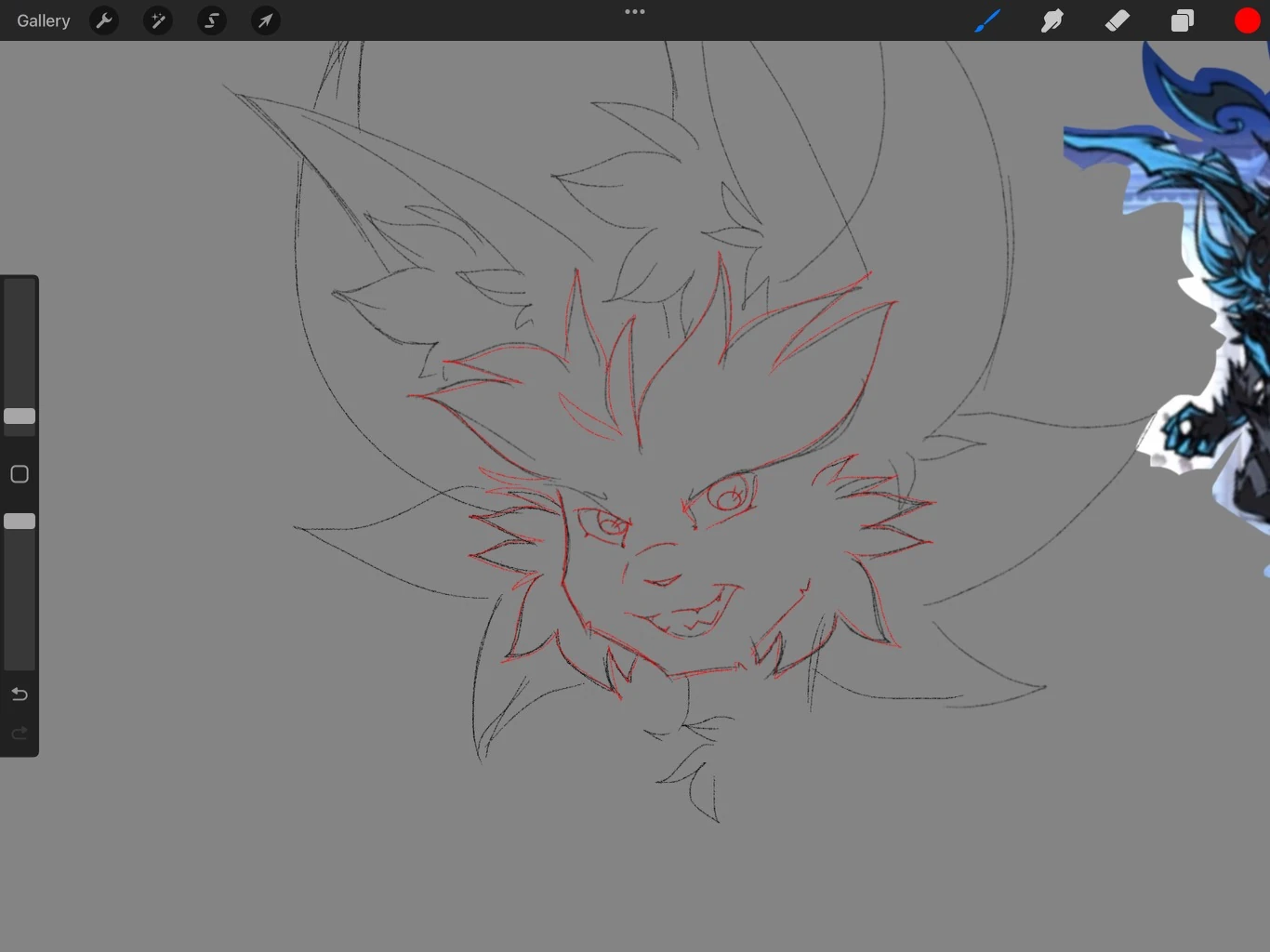The width and height of the screenshot is (1270, 952).
Task: Open the red active color disc
Action: (1247, 20)
